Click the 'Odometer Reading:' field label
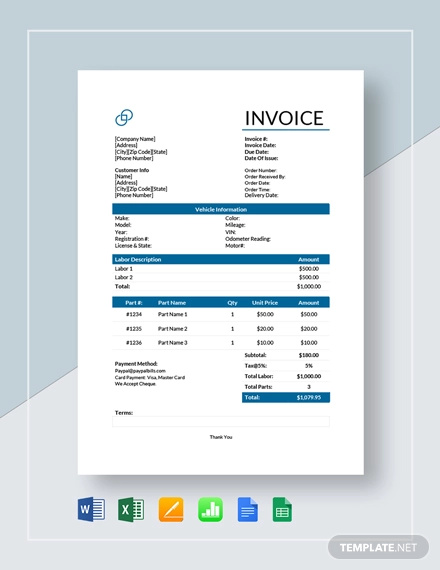The image size is (440, 570). 248,239
